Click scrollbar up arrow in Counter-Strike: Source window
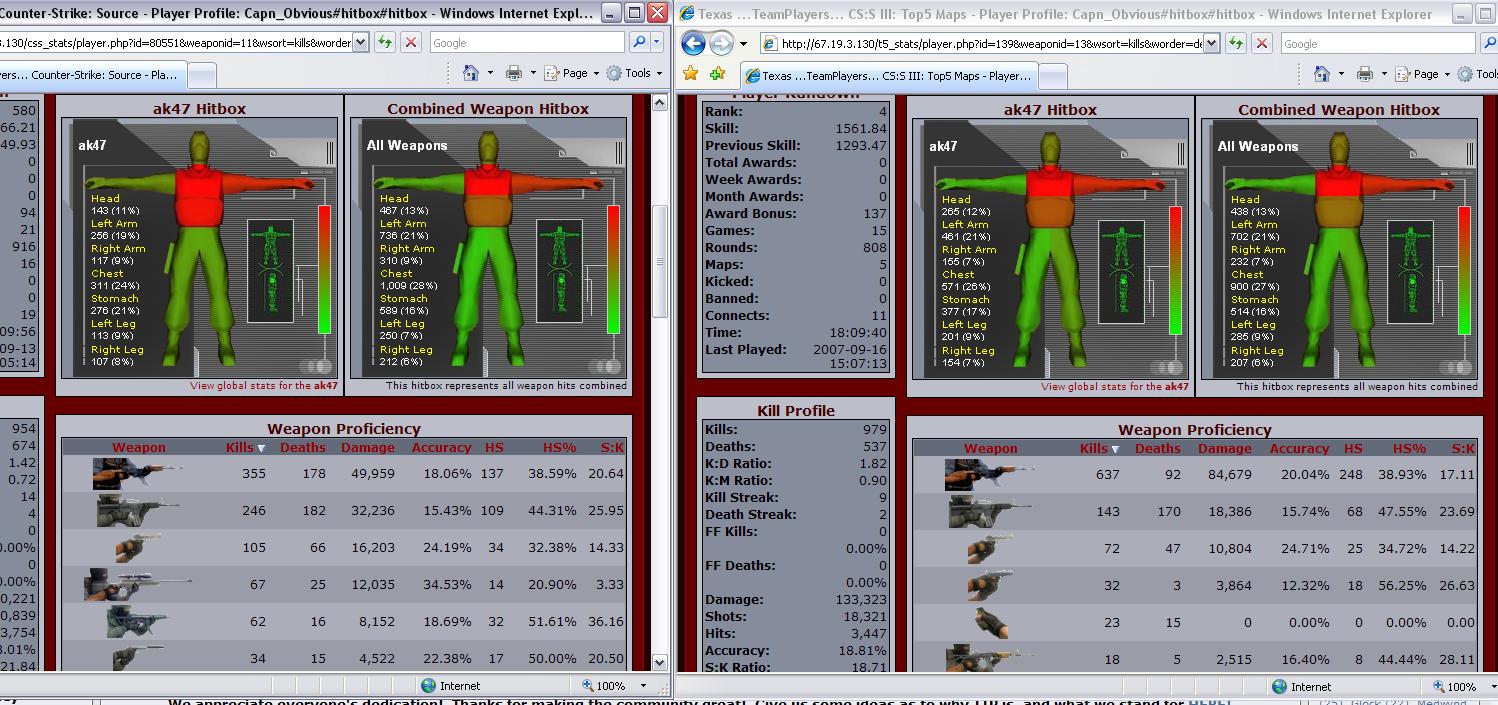 pos(659,102)
